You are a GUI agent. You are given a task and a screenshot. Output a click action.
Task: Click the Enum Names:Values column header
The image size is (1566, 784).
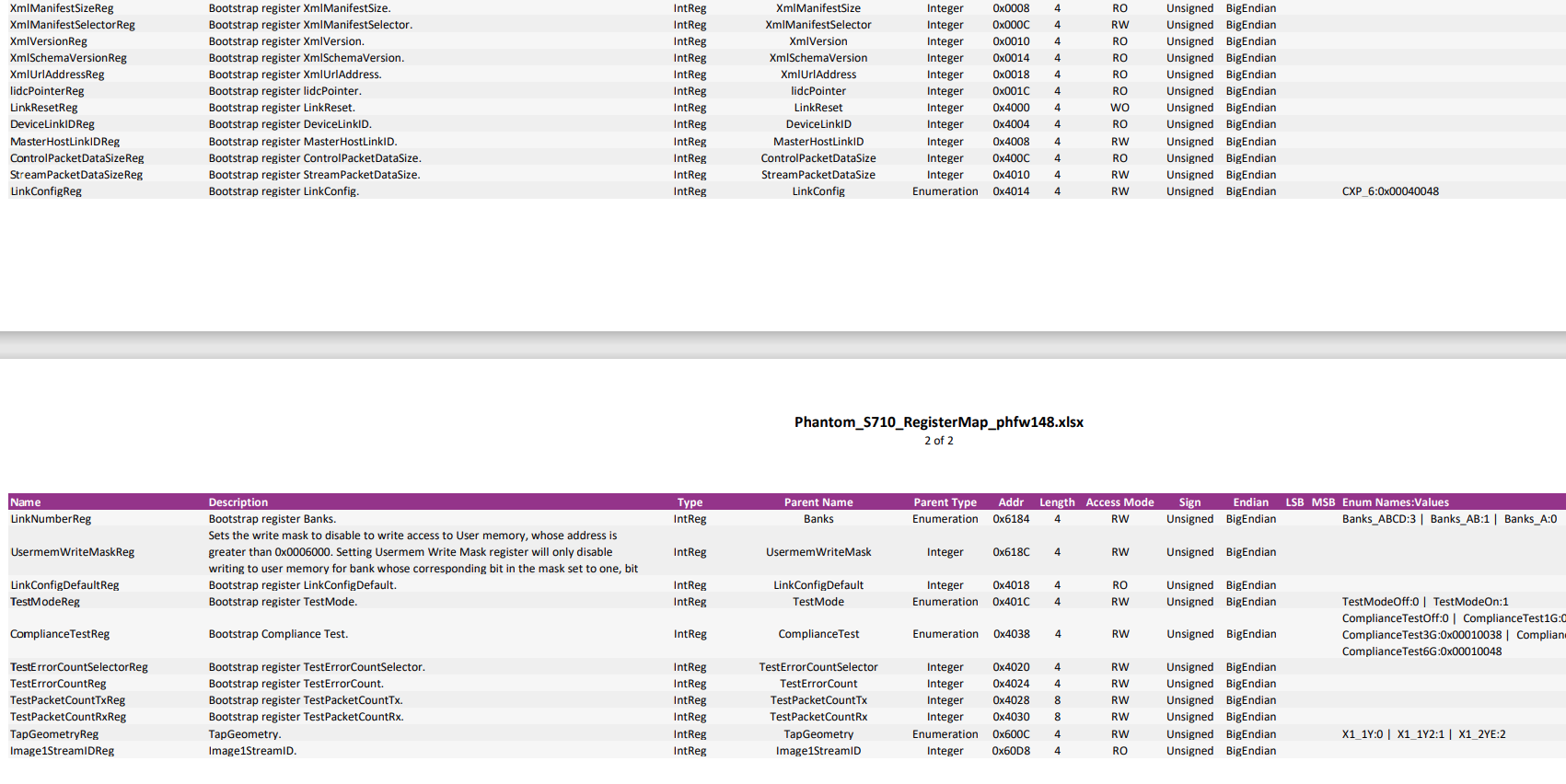point(1395,502)
